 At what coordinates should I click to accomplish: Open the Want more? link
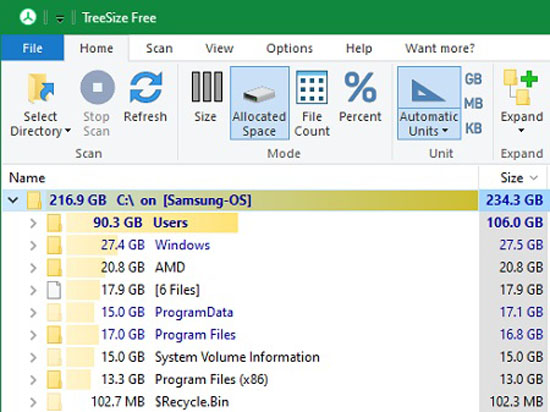click(x=440, y=48)
